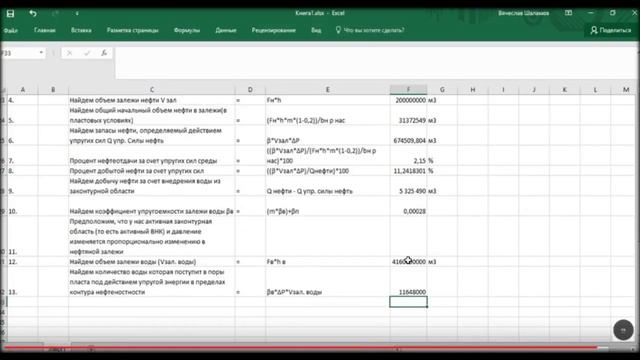Undo the last action

coord(33,13)
